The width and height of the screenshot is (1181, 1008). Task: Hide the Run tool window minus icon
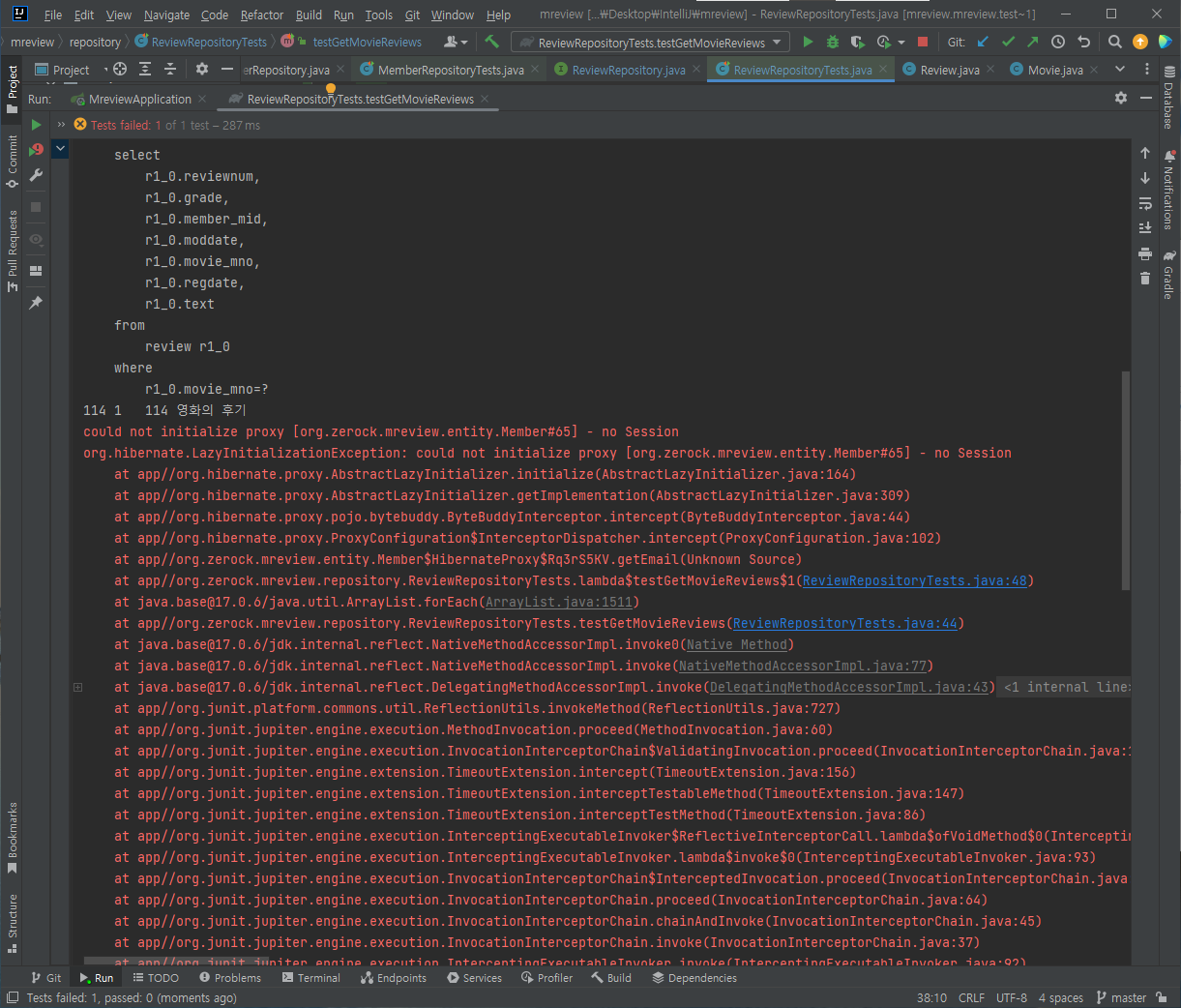pyautogui.click(x=1146, y=98)
